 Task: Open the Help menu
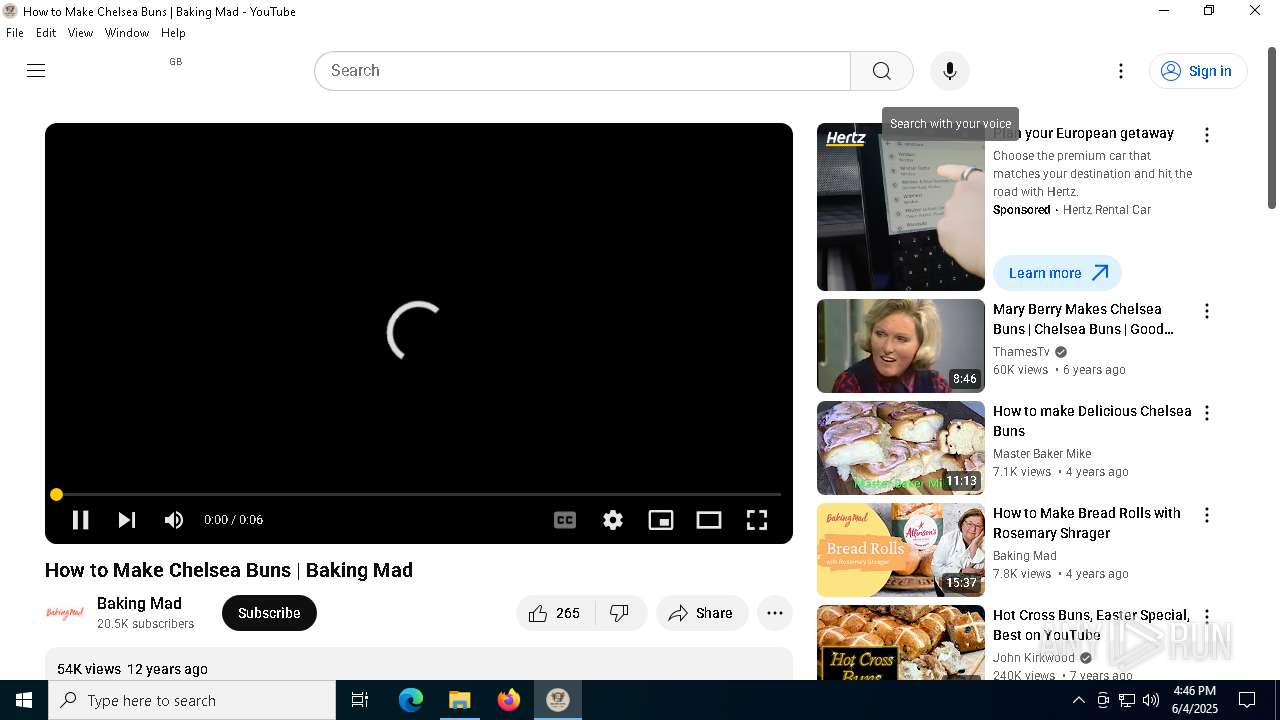coord(173,33)
